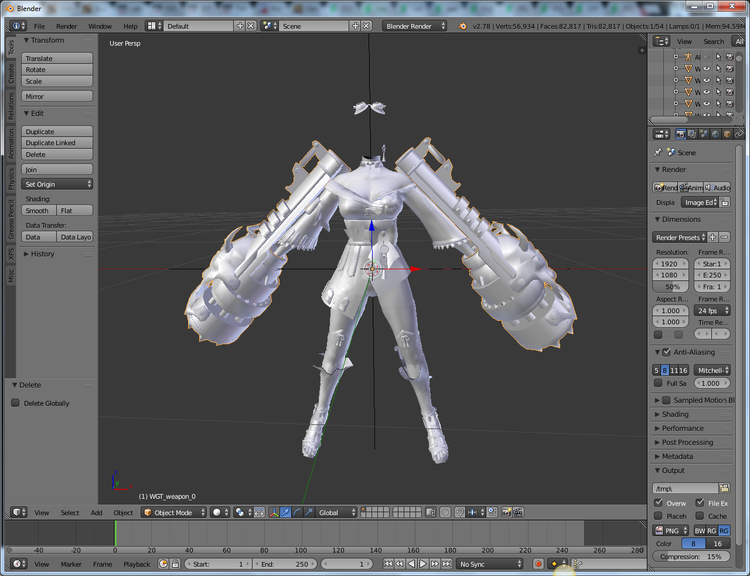The width and height of the screenshot is (750, 576).
Task: Open the Blender Render engine dropdown
Action: click(414, 26)
